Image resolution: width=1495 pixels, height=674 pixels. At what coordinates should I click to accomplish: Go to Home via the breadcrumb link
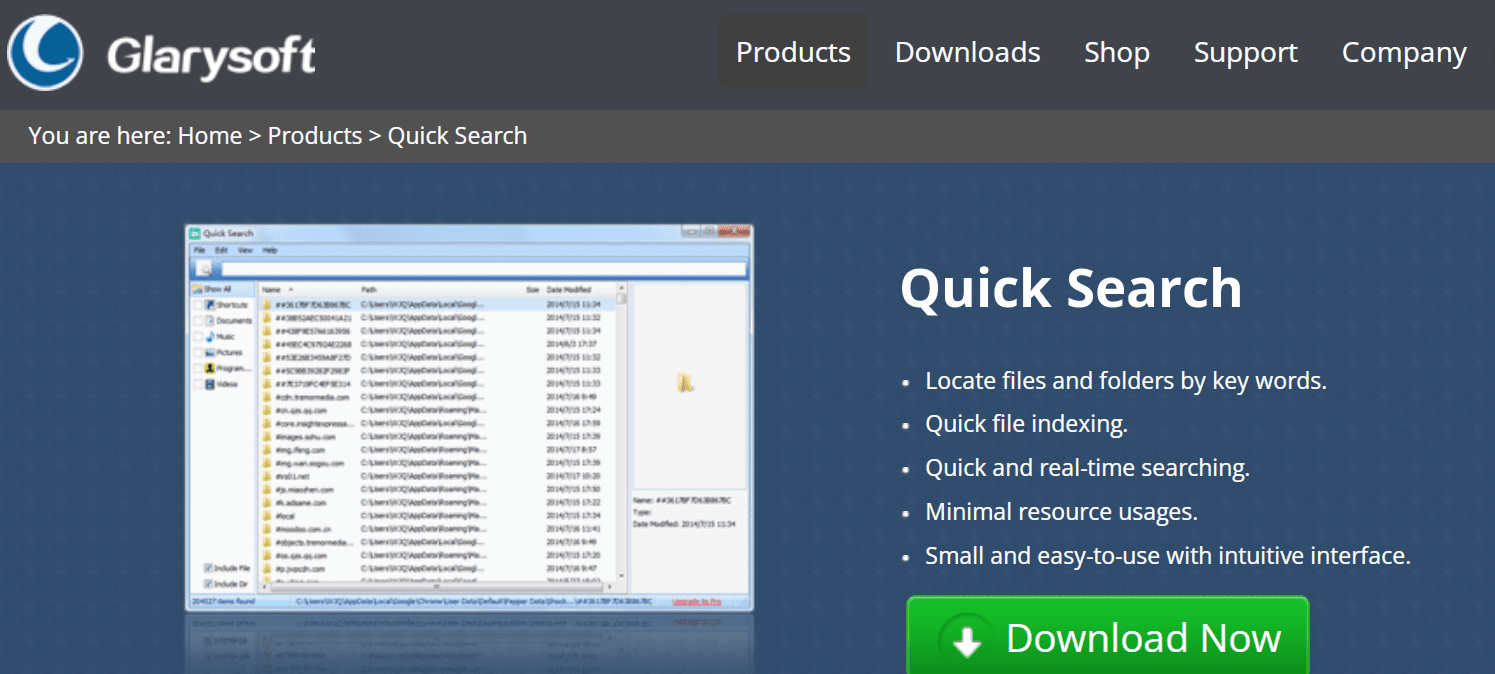(x=209, y=135)
